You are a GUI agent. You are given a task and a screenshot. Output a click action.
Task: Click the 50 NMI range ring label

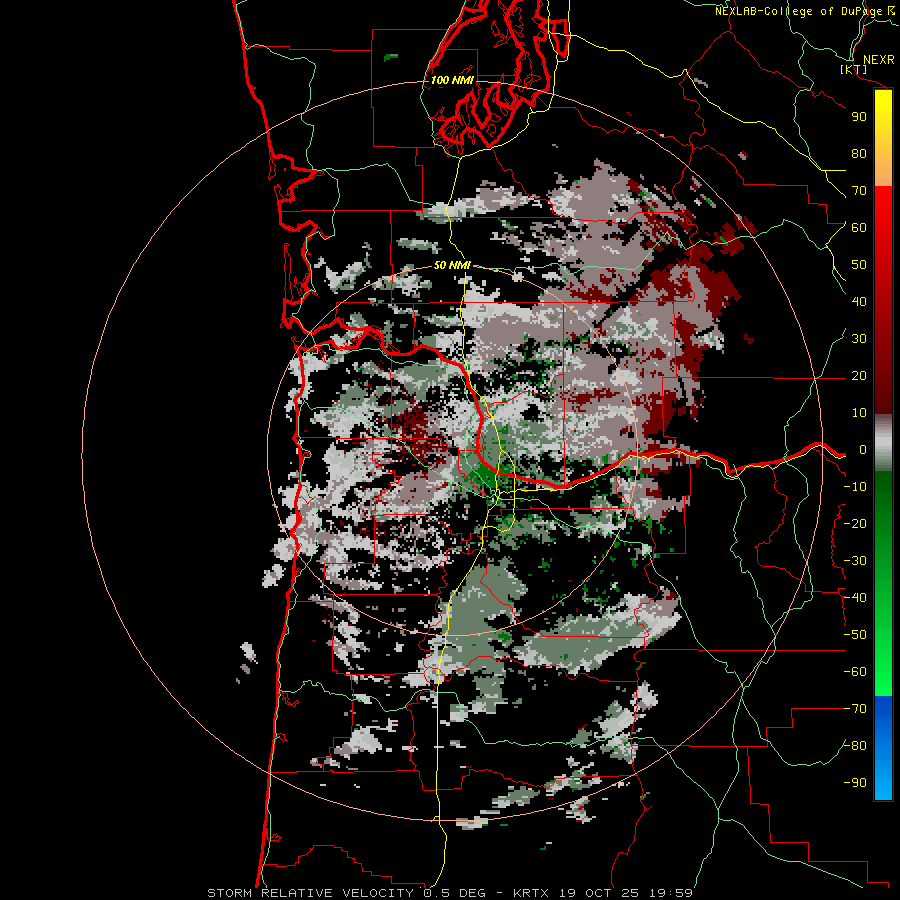pos(452,265)
